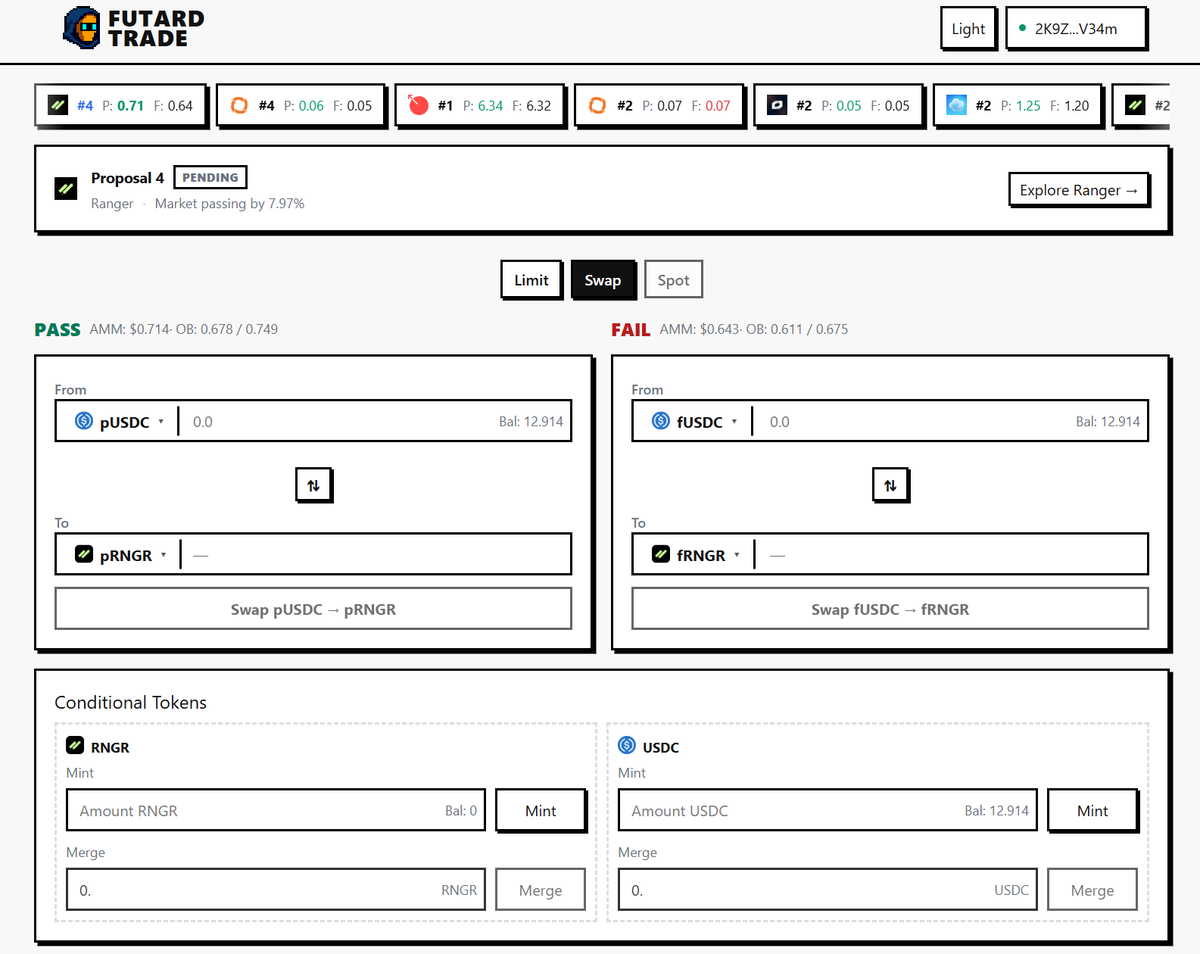Image resolution: width=1200 pixels, height=954 pixels.
Task: Click the 'AMM: $0.714' PASS price text
Action: pyautogui.click(x=128, y=329)
